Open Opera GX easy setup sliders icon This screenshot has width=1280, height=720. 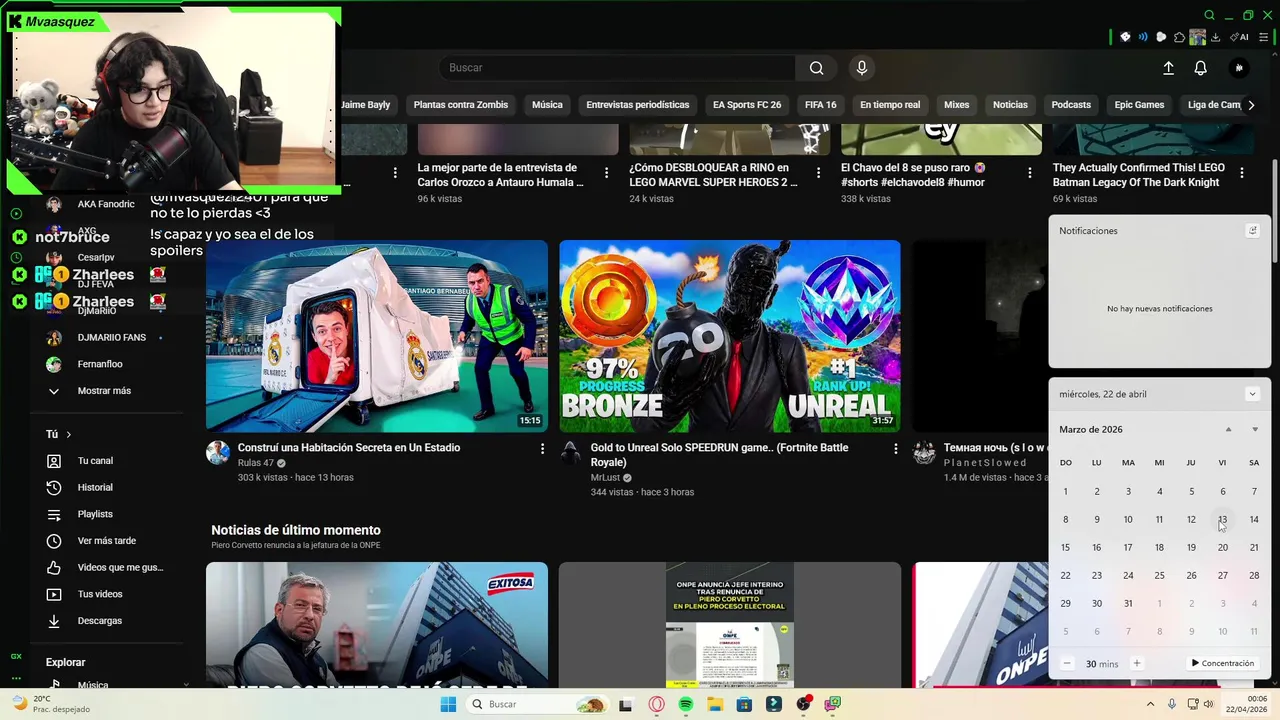click(1263, 37)
